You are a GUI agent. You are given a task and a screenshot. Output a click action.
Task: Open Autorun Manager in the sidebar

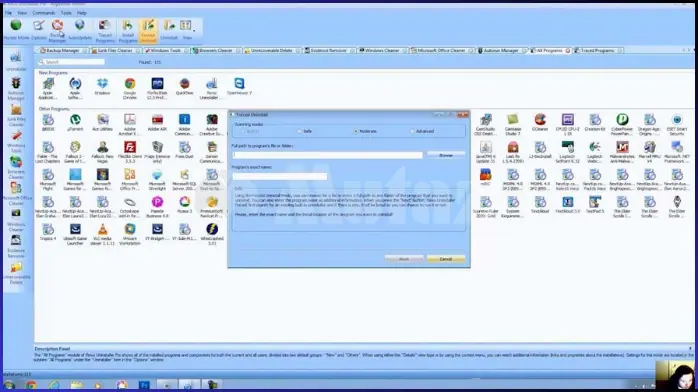pyautogui.click(x=16, y=89)
